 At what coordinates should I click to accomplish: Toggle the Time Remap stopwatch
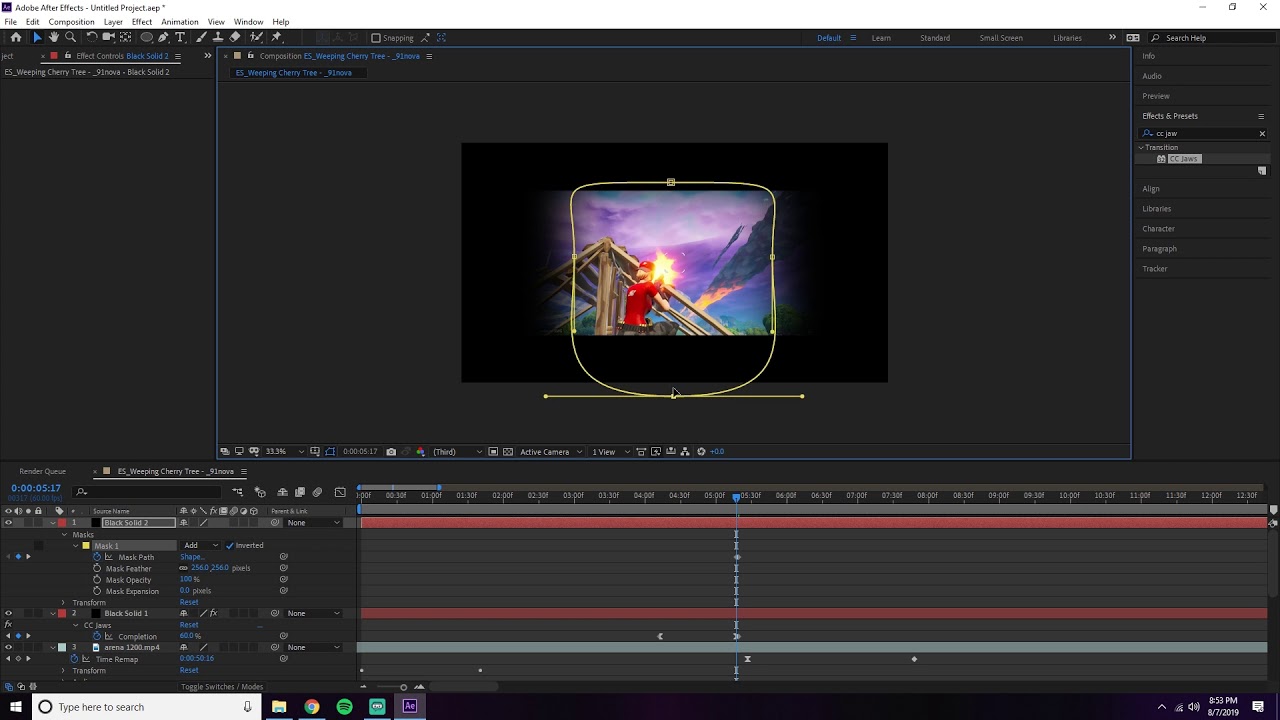coord(74,660)
